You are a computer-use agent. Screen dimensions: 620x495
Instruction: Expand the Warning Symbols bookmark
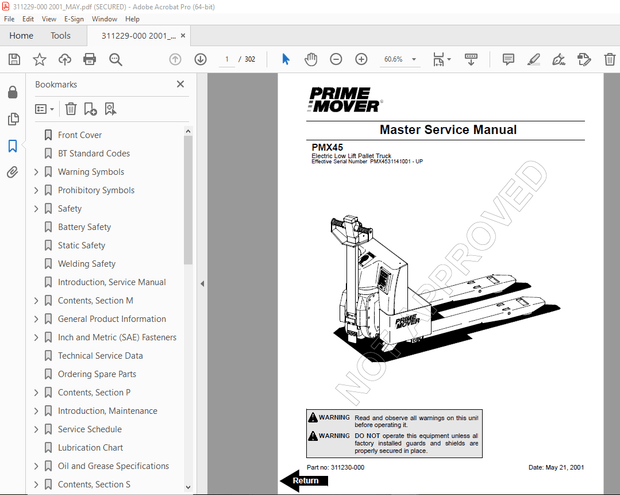[x=36, y=172]
